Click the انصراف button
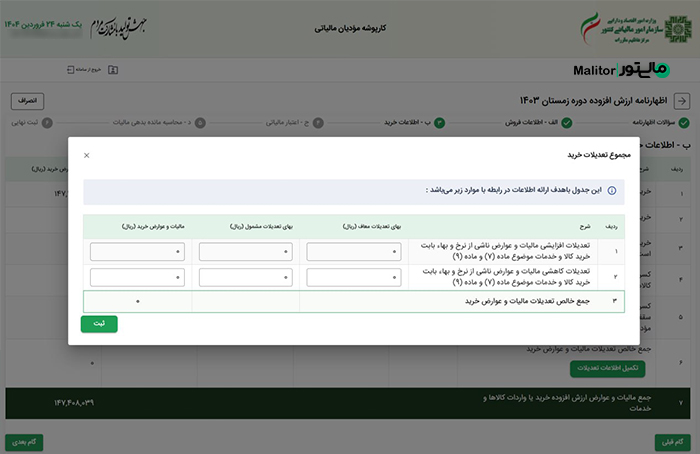The image size is (700, 454). click(x=27, y=101)
